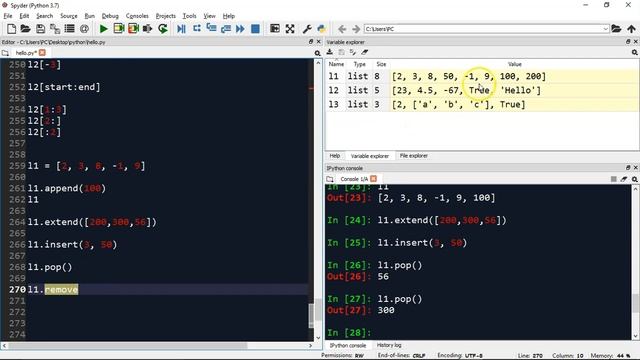Toggle fullscreen mode icon
Viewport: 640px width, 360px height.
click(x=290, y=29)
